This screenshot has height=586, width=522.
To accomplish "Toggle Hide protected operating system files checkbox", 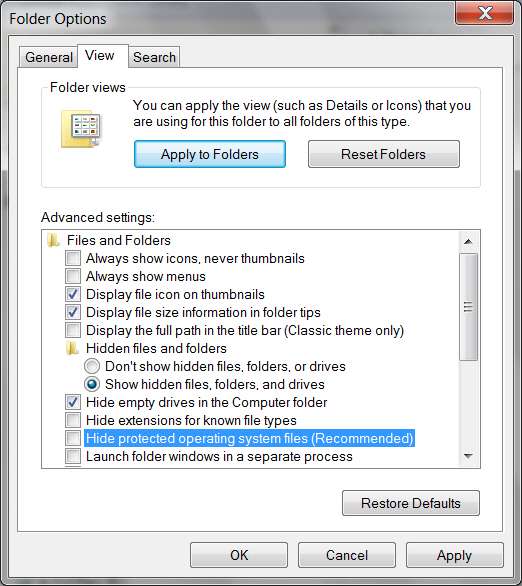I will (x=72, y=438).
